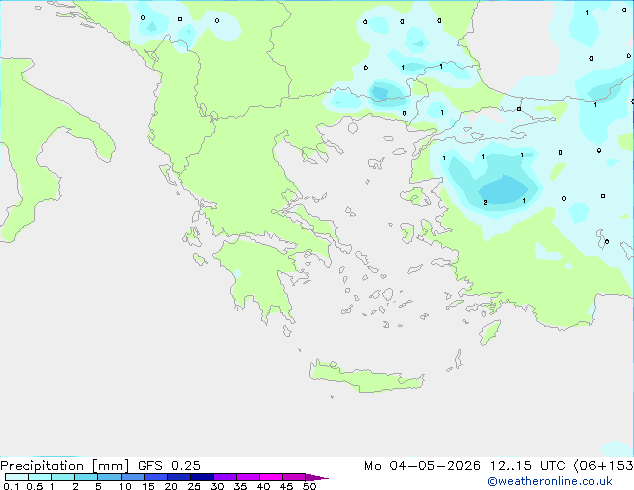Click the 25–30 mm navy legend swatch
The image size is (634, 490).
(202, 477)
